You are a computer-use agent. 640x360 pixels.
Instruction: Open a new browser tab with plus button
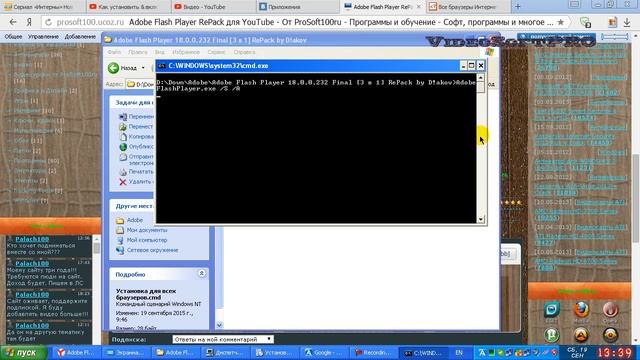coord(518,7)
